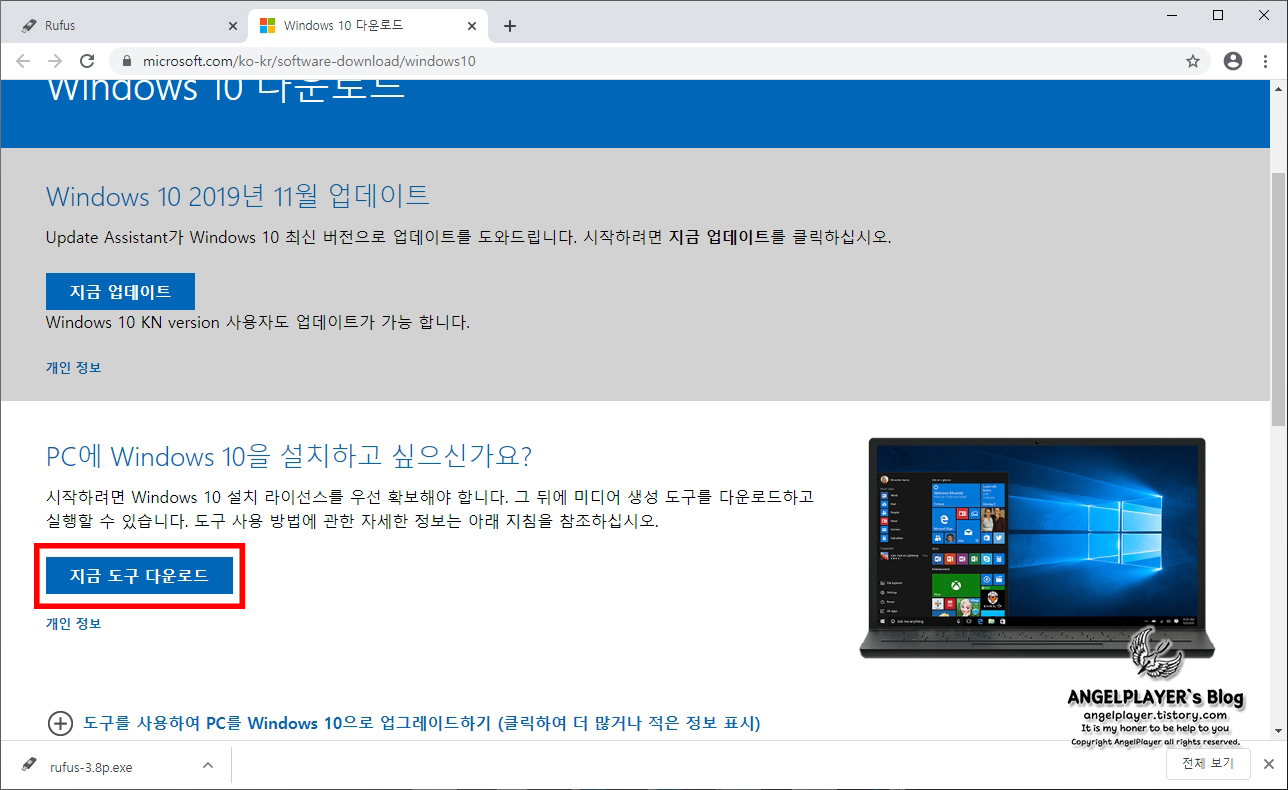Viewport: 1288px width, 790px height.
Task: Open the Chrome profile account icon
Action: (x=1233, y=61)
